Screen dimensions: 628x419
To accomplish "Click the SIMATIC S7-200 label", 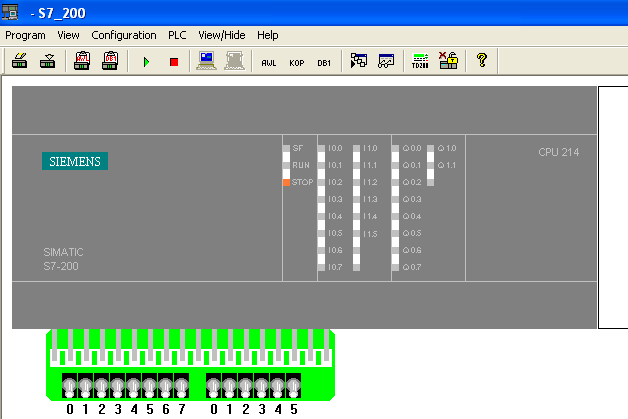I will coord(63,259).
